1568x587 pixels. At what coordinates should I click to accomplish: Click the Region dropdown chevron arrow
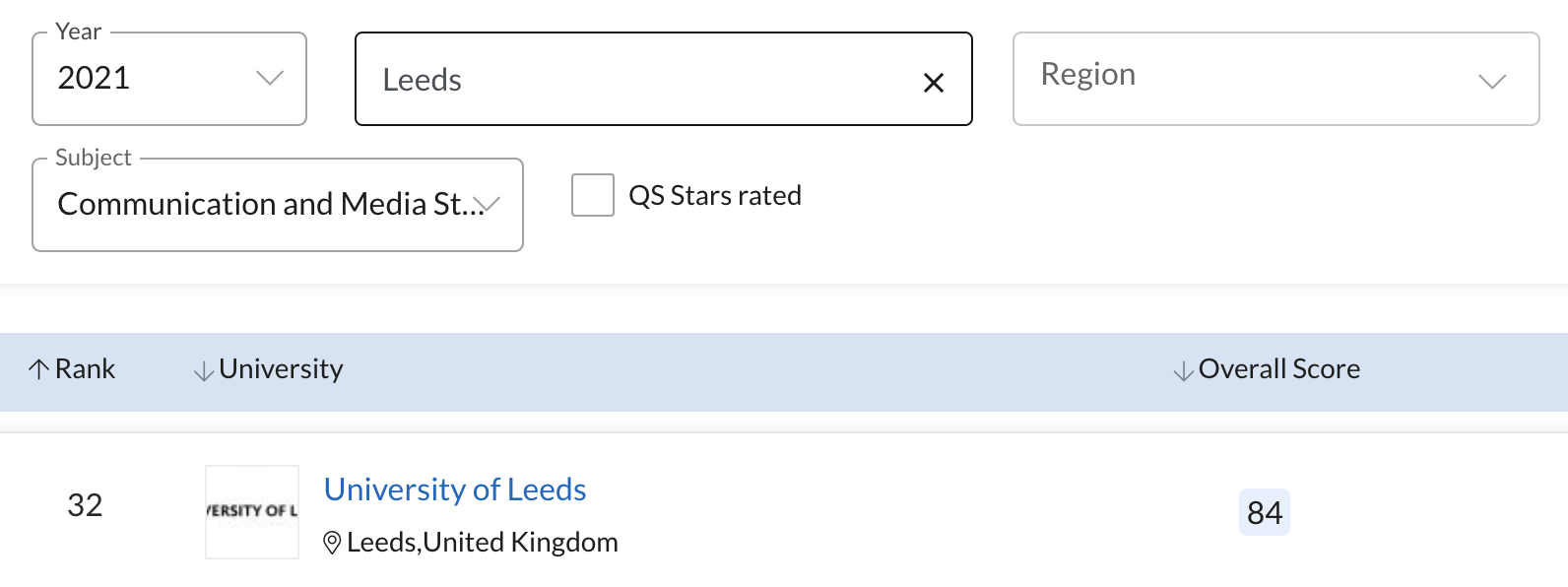1492,81
